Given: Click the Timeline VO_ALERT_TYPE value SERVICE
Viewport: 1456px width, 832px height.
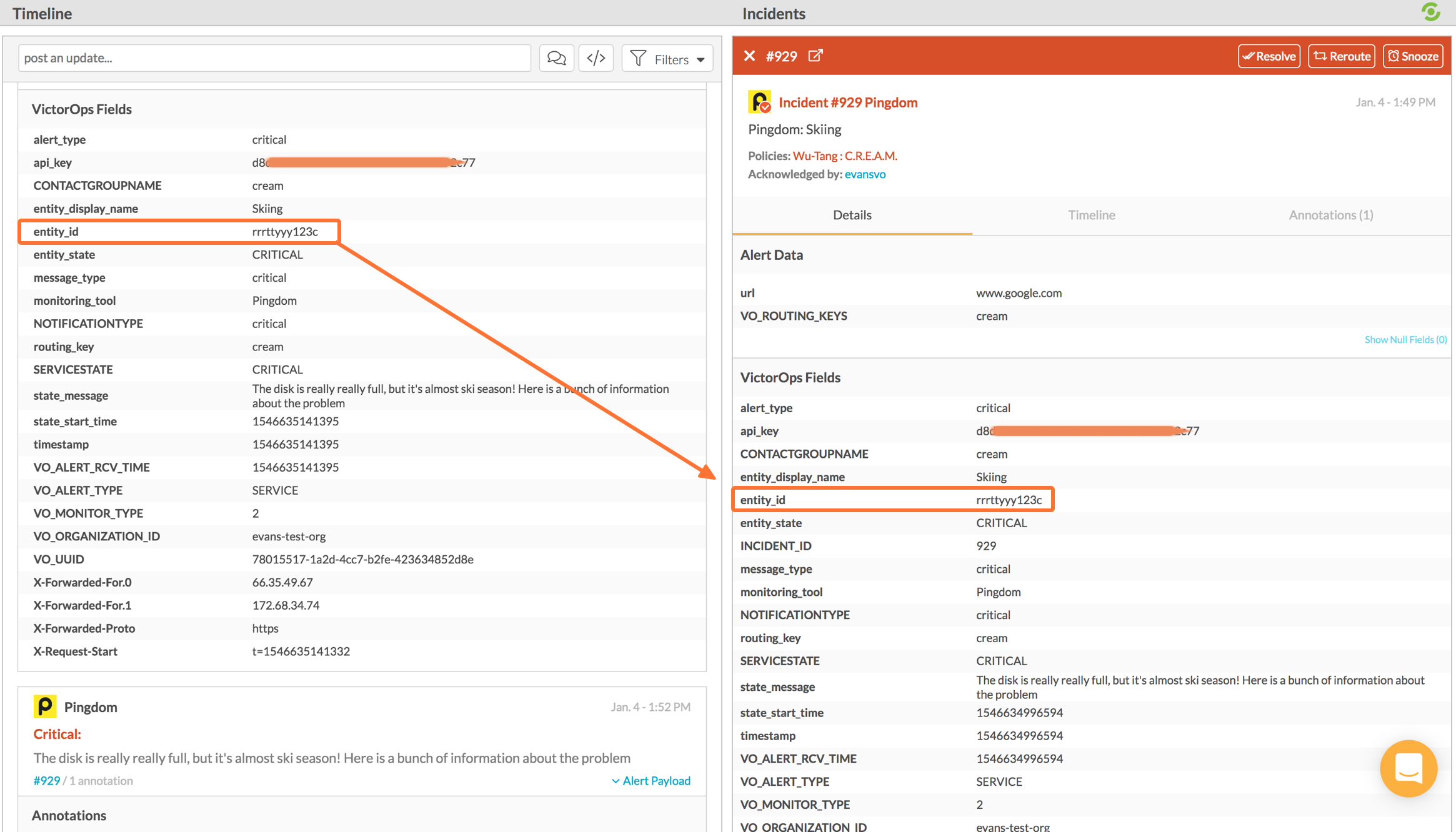Looking at the screenshot, I should click(x=275, y=490).
